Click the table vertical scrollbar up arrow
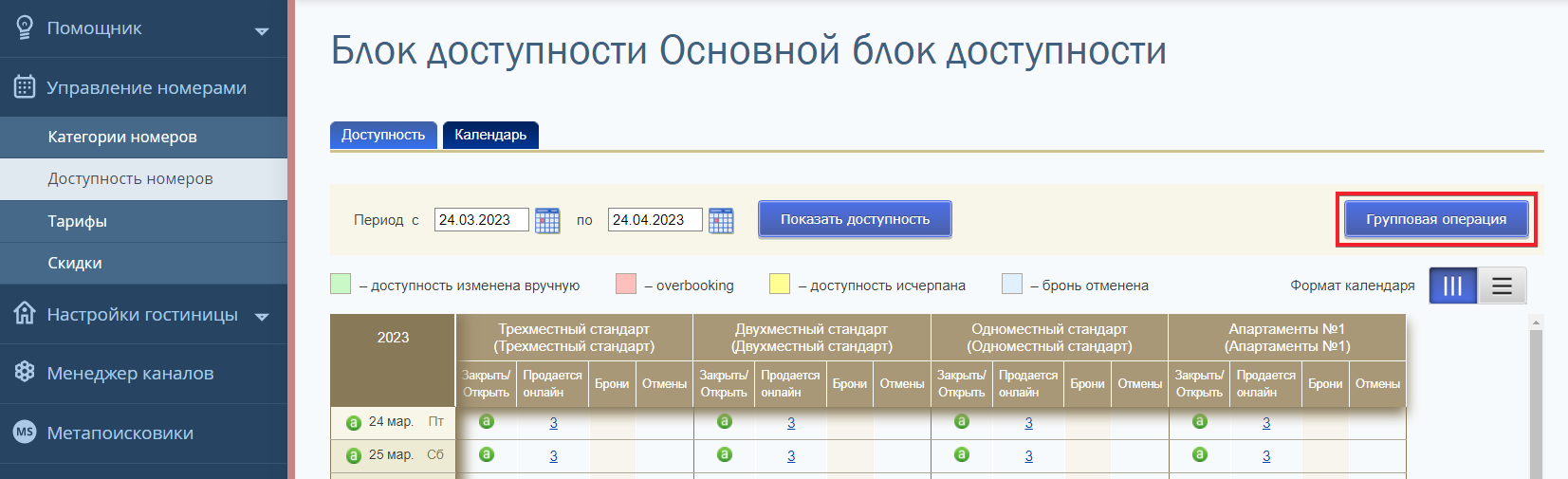This screenshot has width=1568, height=479. (x=1537, y=322)
